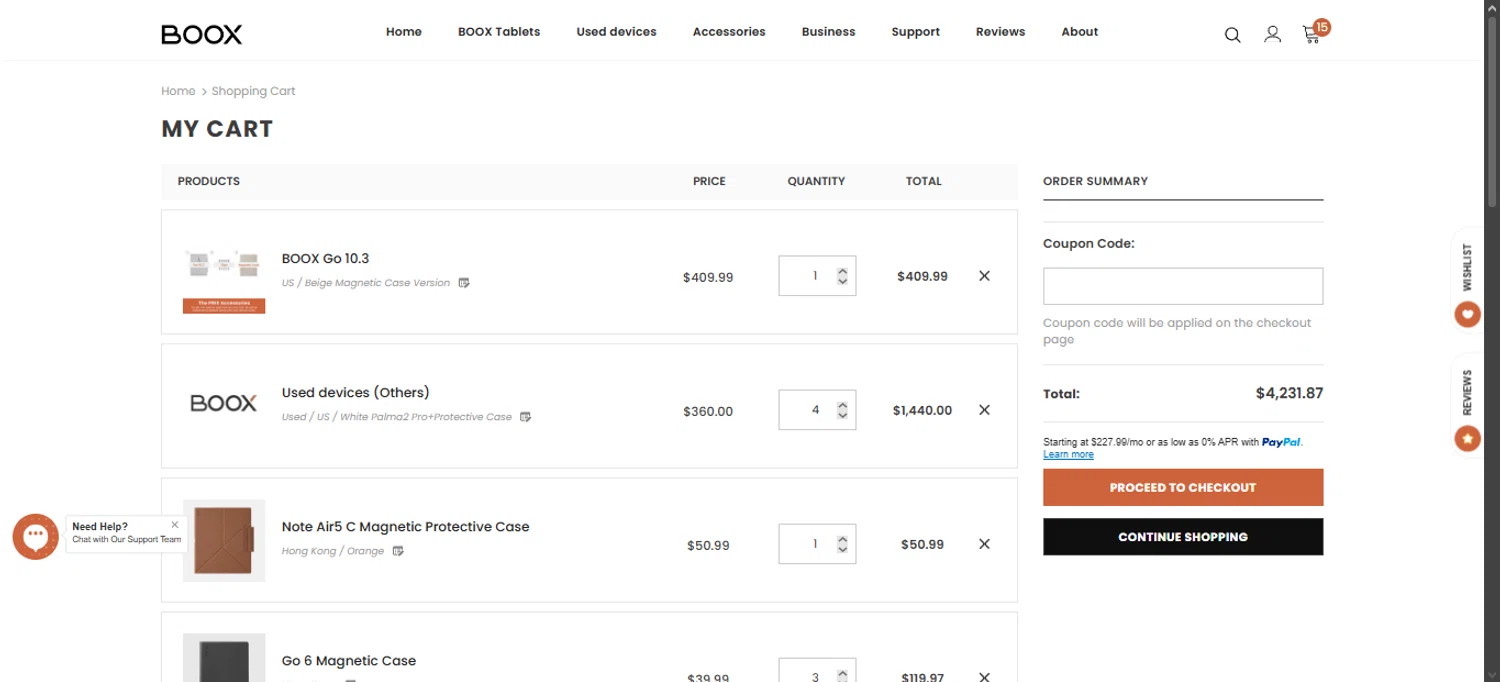The height and width of the screenshot is (682, 1500).
Task: Remove Note Air5 C Magnetic Protective Case
Action: pos(984,544)
